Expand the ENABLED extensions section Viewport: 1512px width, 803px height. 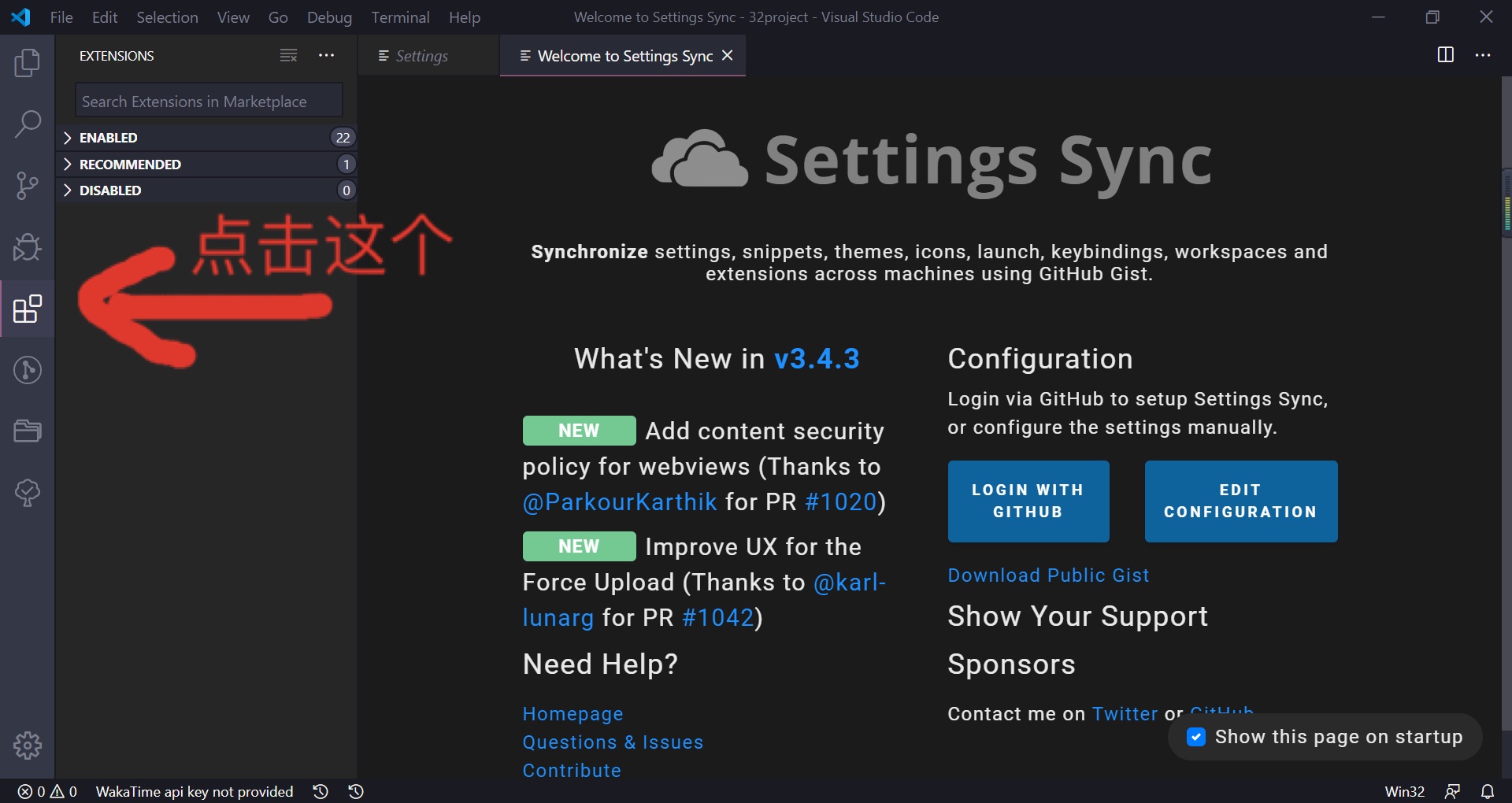tap(206, 138)
